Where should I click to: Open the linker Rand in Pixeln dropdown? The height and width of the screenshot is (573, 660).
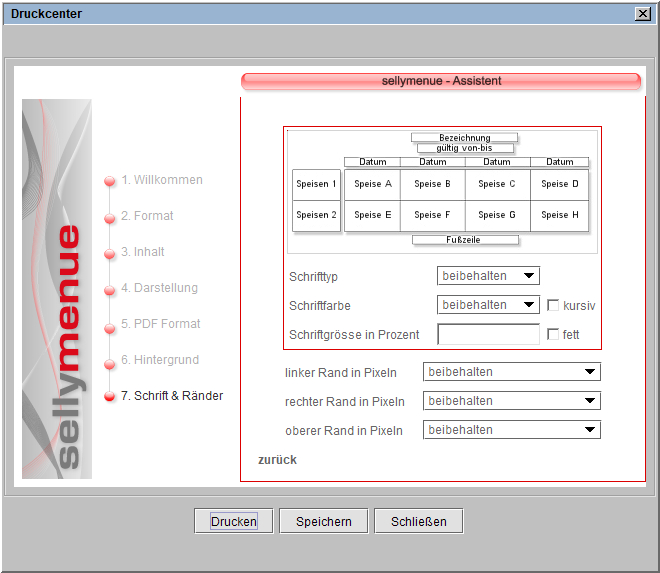pyautogui.click(x=511, y=372)
